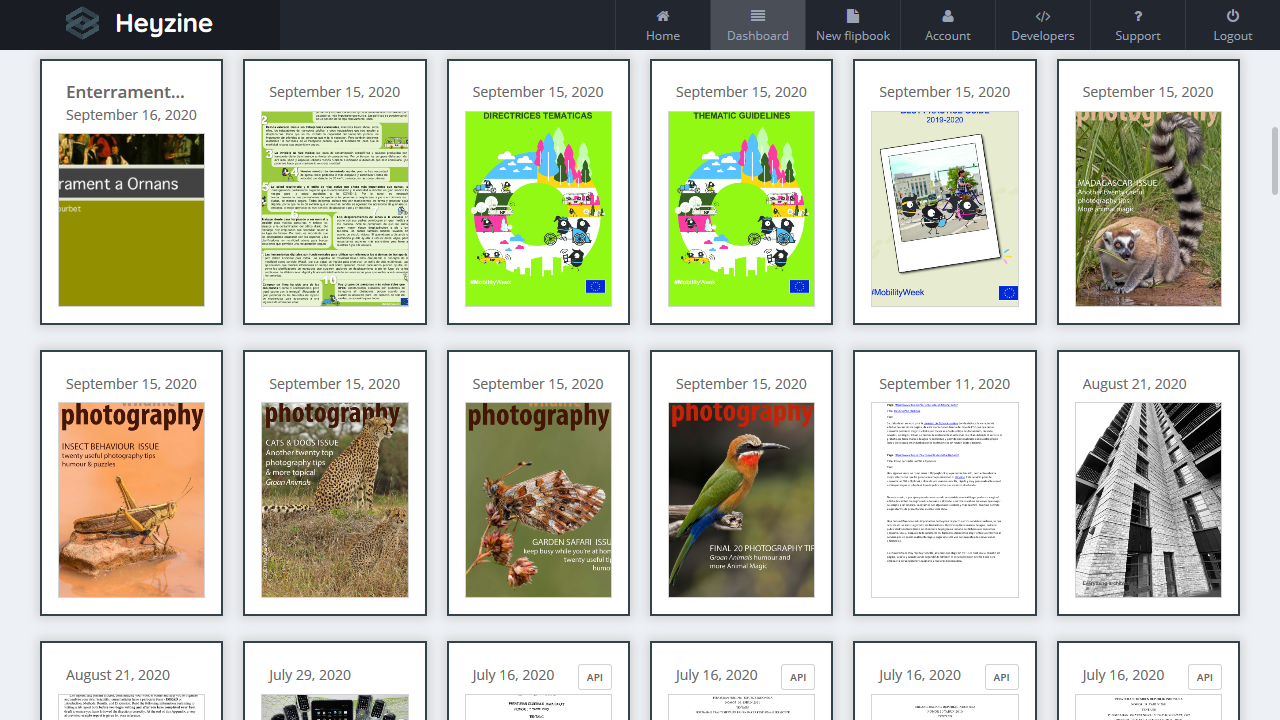1280x720 pixels.
Task: Go to Home via house icon
Action: click(x=662, y=16)
